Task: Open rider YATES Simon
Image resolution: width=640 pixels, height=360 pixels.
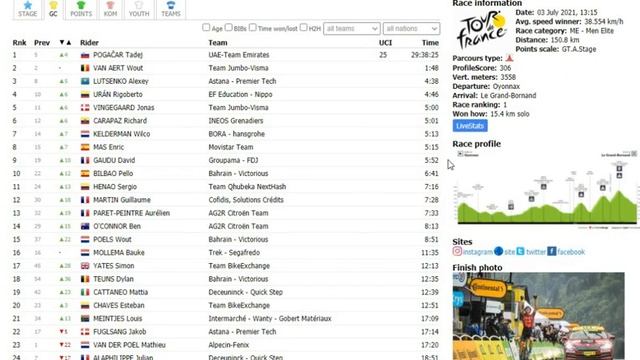Action: (x=113, y=266)
